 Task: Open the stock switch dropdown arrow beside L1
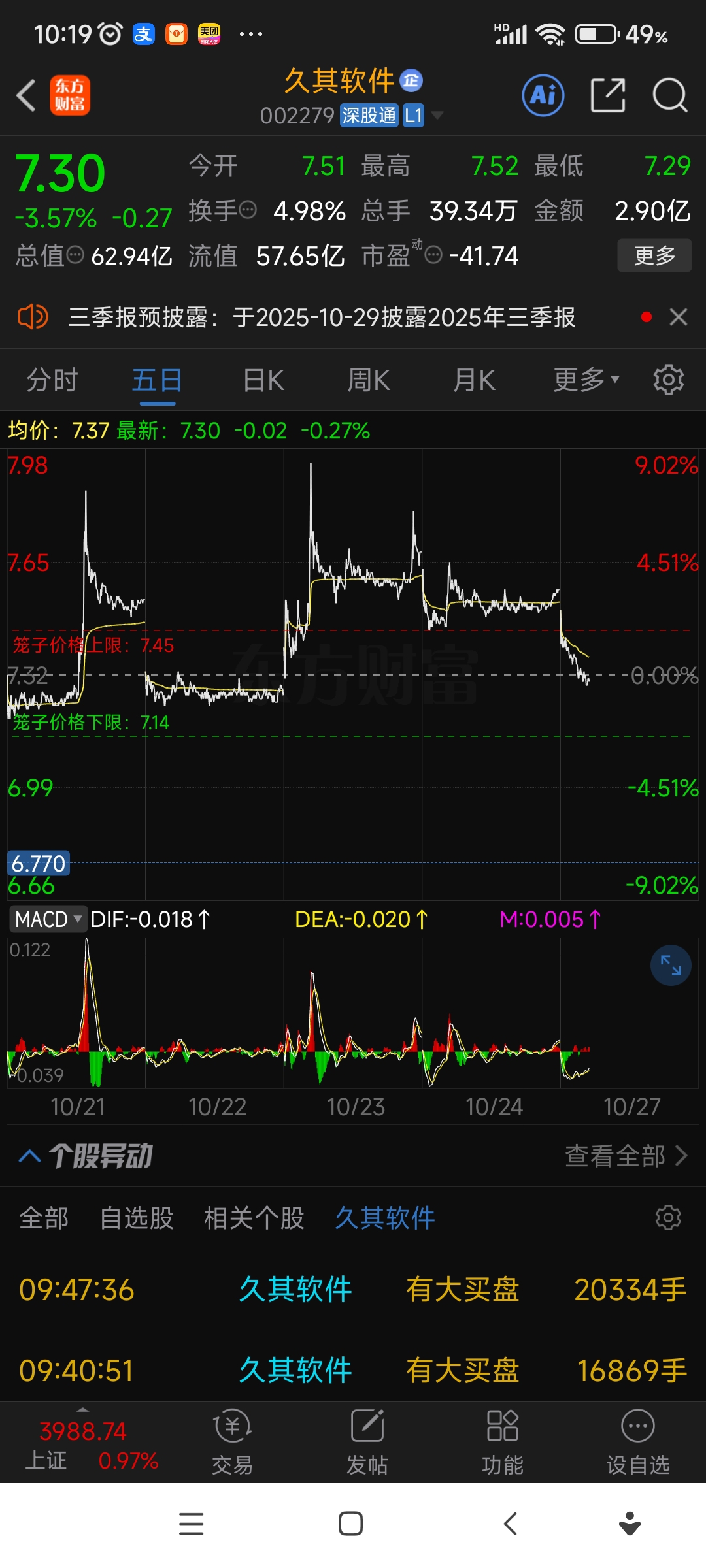coord(437,116)
